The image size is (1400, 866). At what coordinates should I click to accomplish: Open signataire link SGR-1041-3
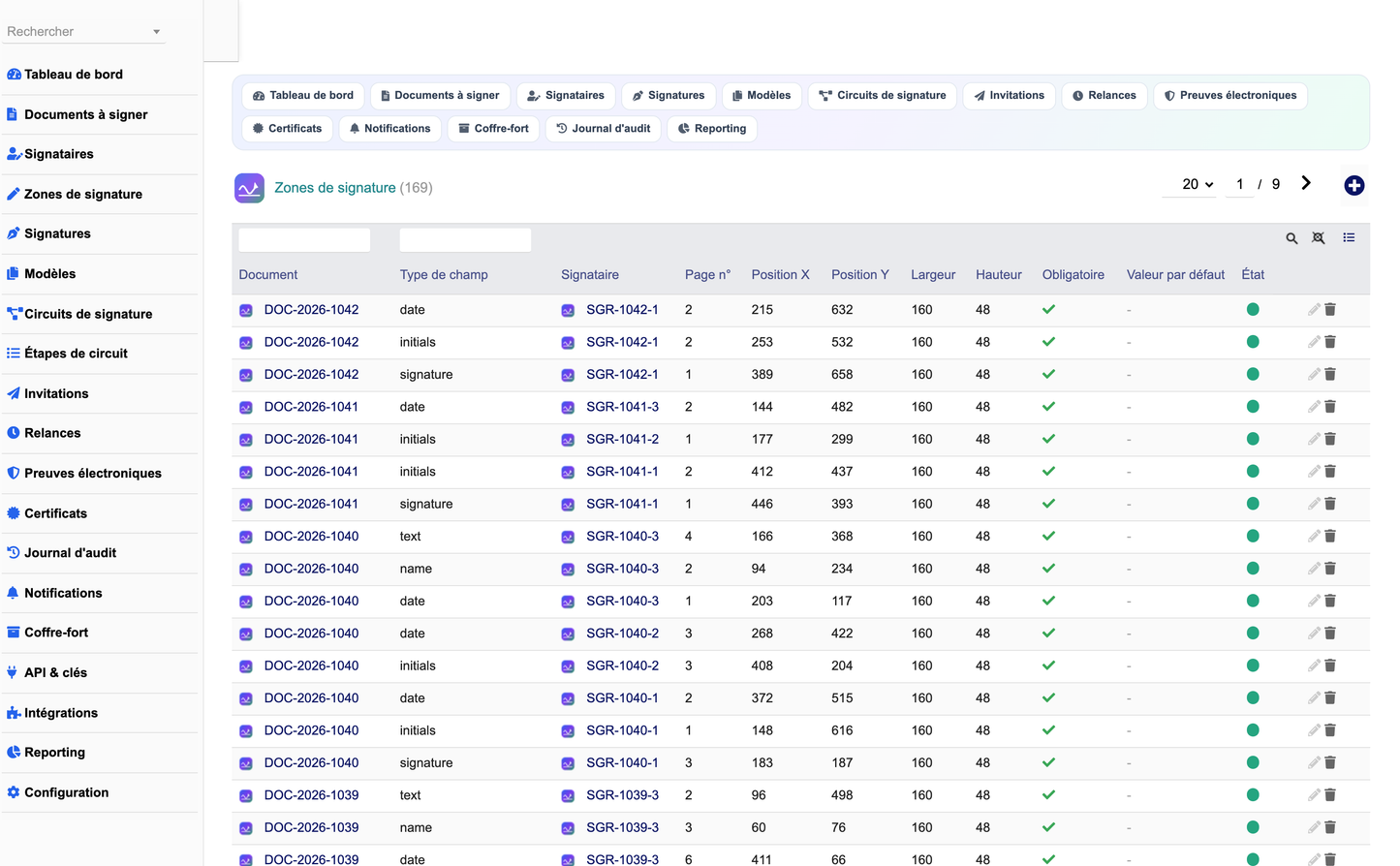tap(622, 407)
